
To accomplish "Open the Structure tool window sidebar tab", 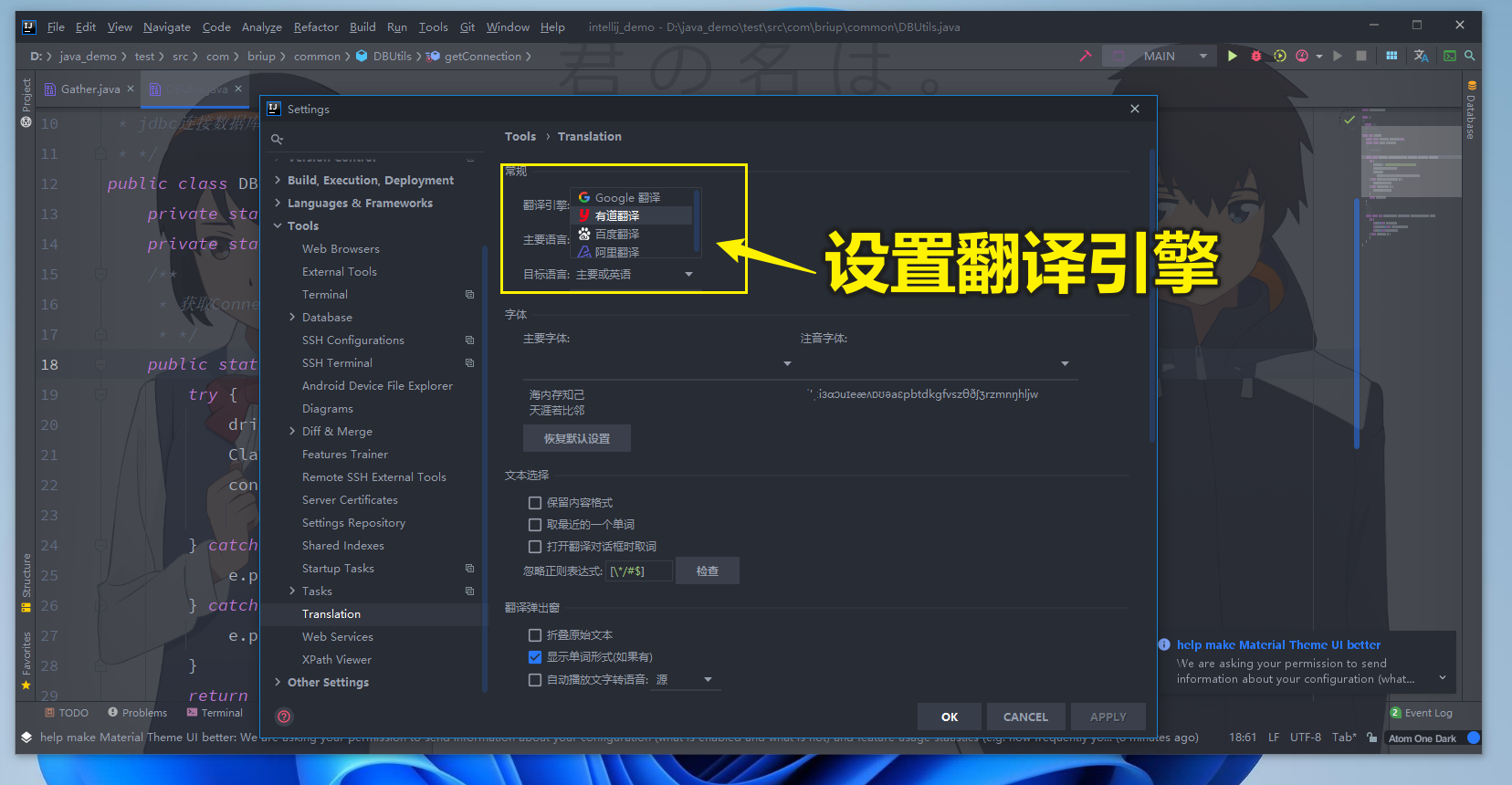I will click(x=26, y=582).
